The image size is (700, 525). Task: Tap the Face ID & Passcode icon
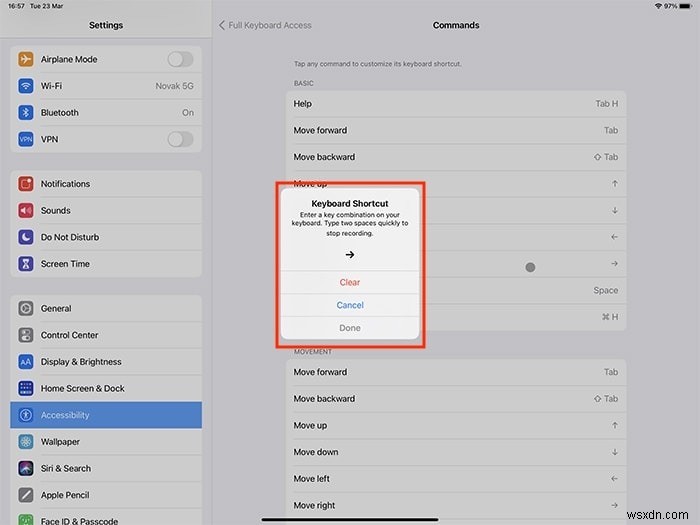25,520
